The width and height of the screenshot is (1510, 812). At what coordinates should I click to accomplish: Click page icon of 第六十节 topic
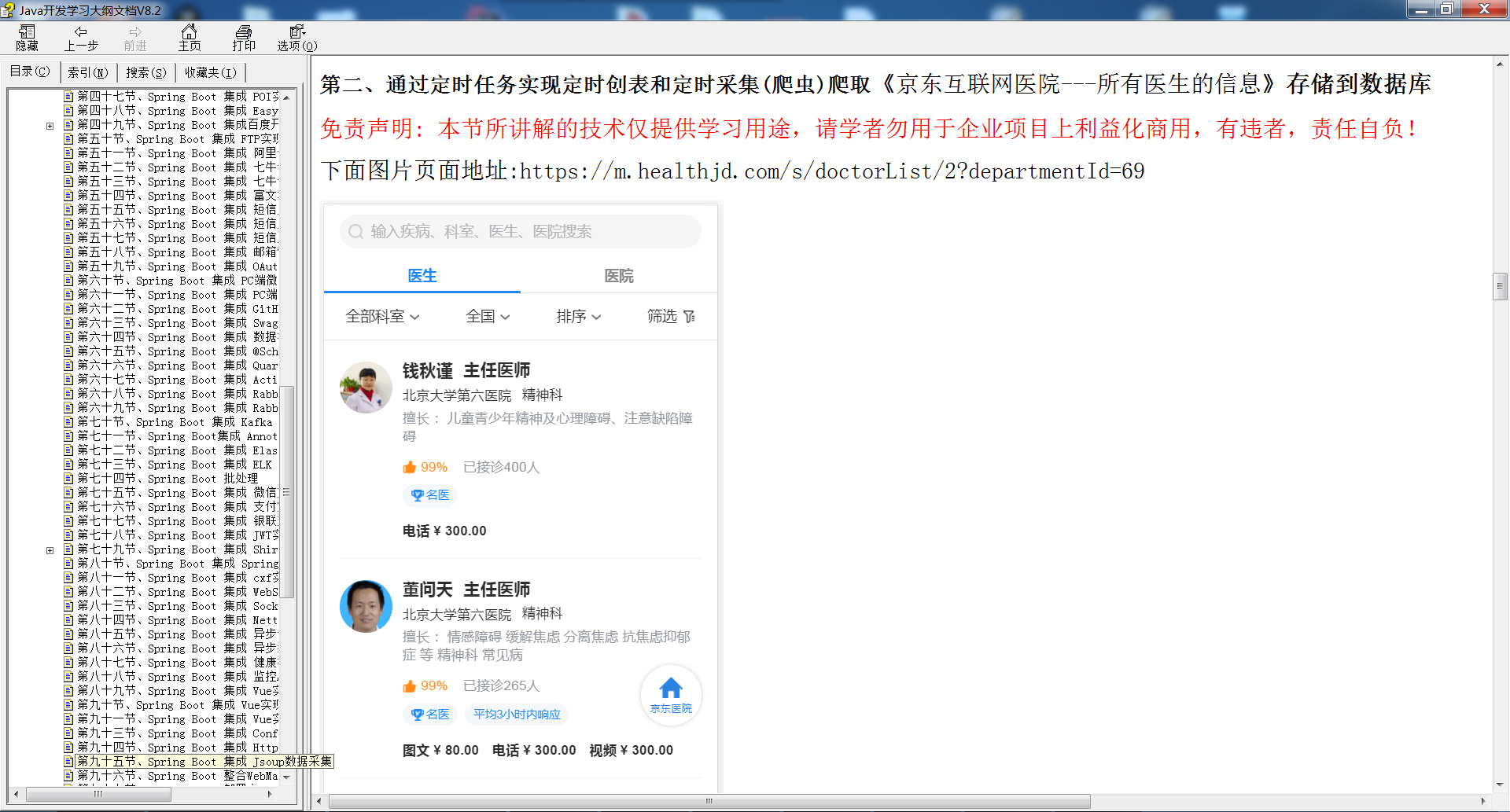68,281
